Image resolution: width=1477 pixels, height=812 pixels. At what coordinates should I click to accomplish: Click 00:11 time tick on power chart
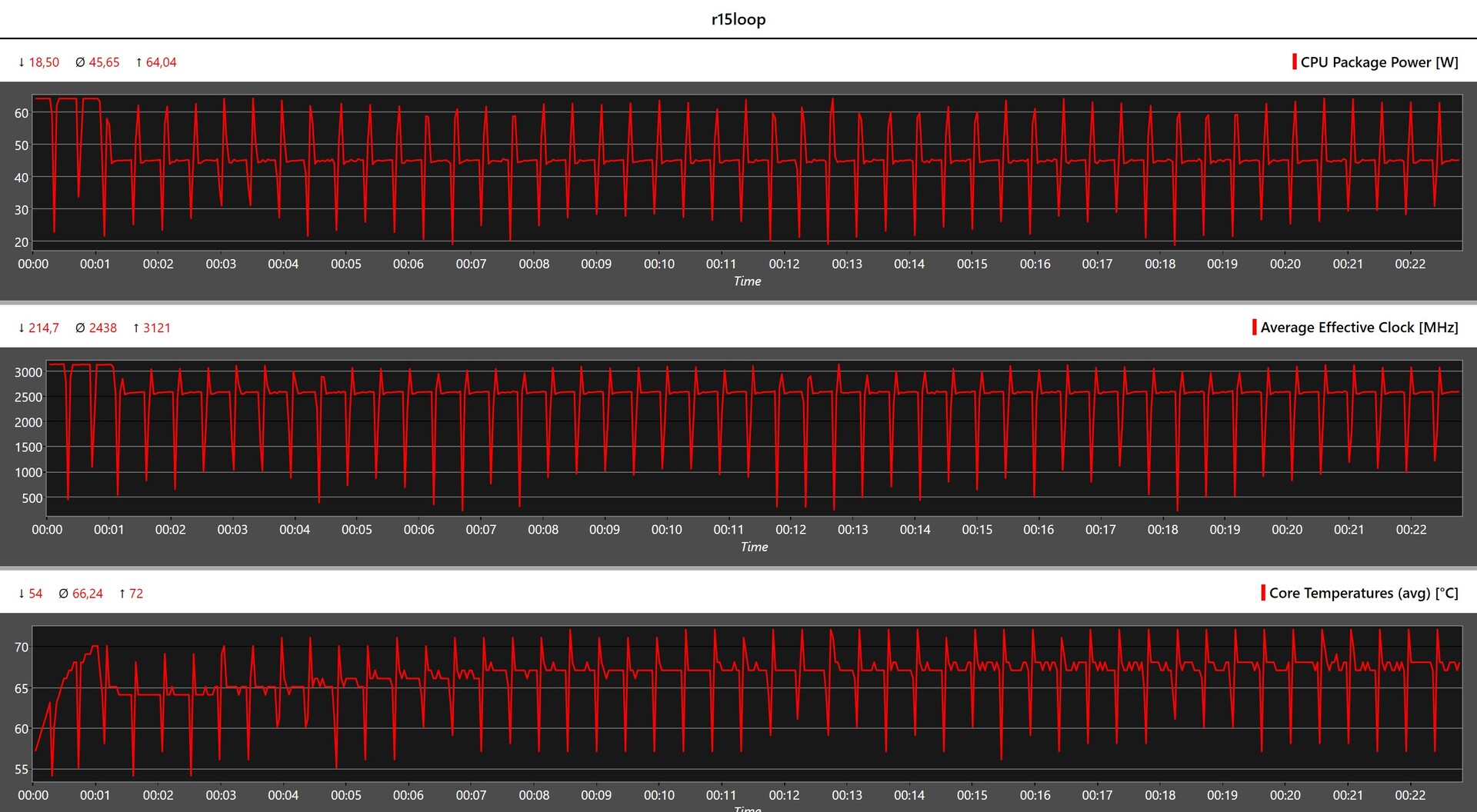click(x=721, y=264)
